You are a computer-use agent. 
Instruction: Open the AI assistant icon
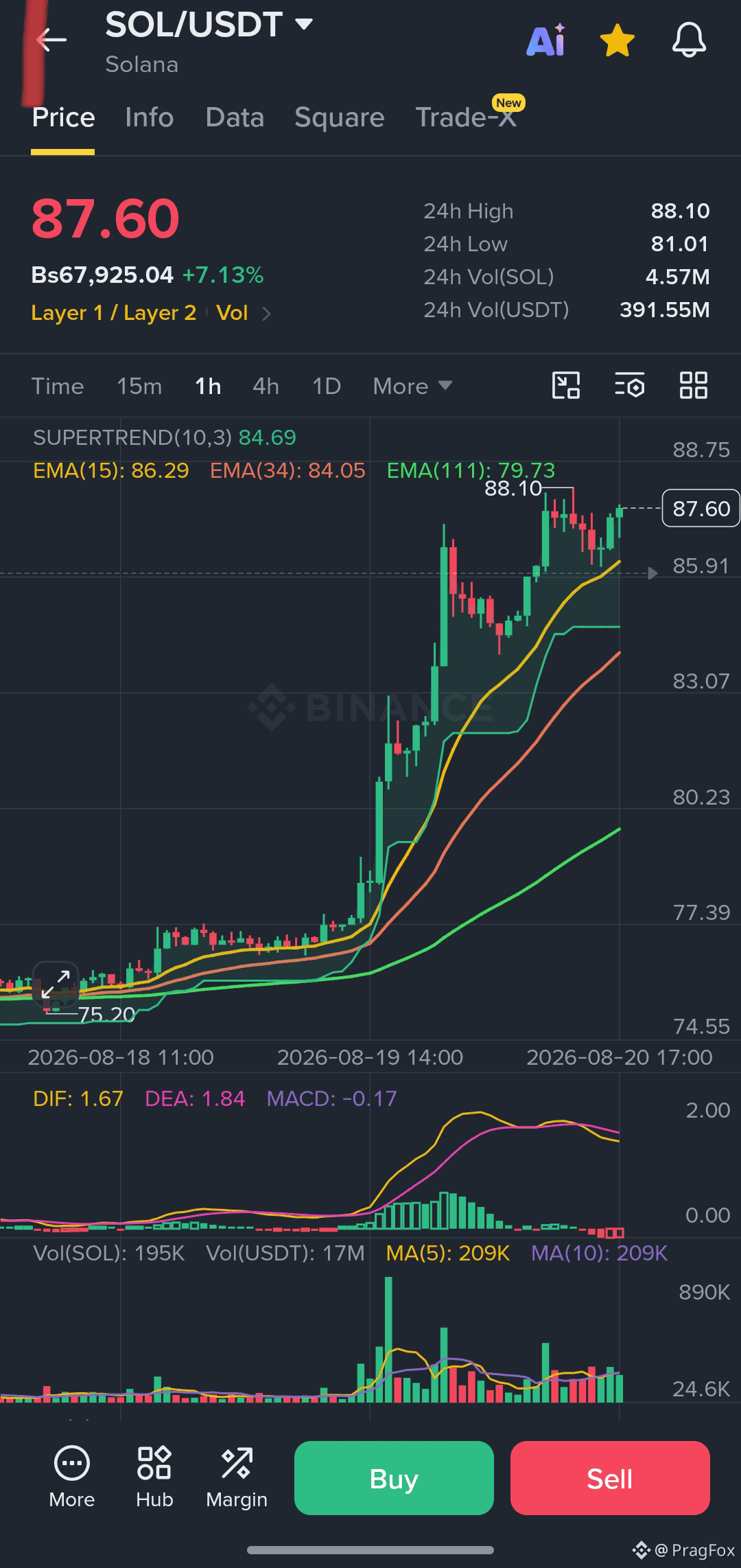[x=546, y=40]
